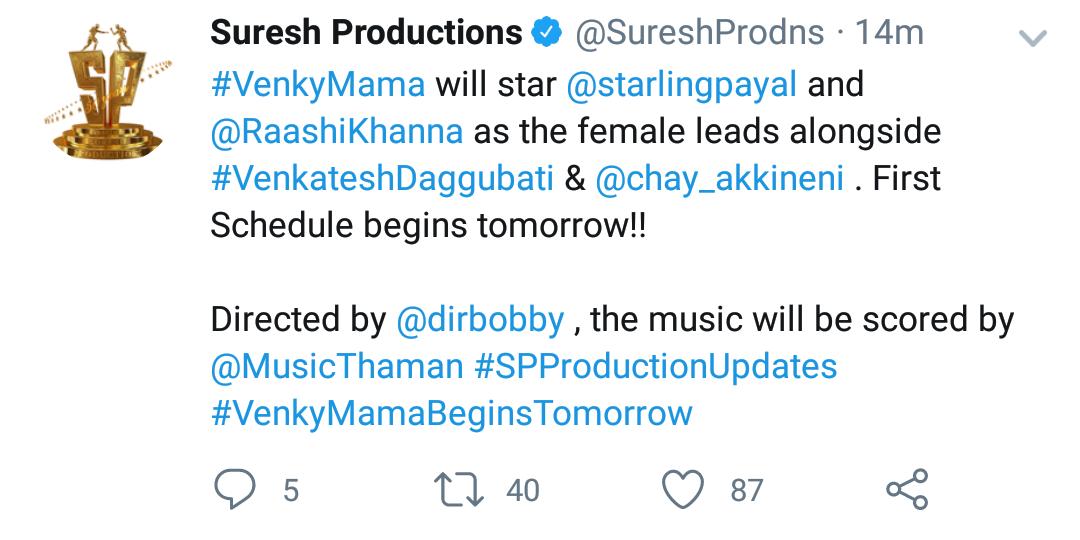Open the #VenkateshDaggubati hashtag
The height and width of the screenshot is (540, 1080).
tap(382, 178)
